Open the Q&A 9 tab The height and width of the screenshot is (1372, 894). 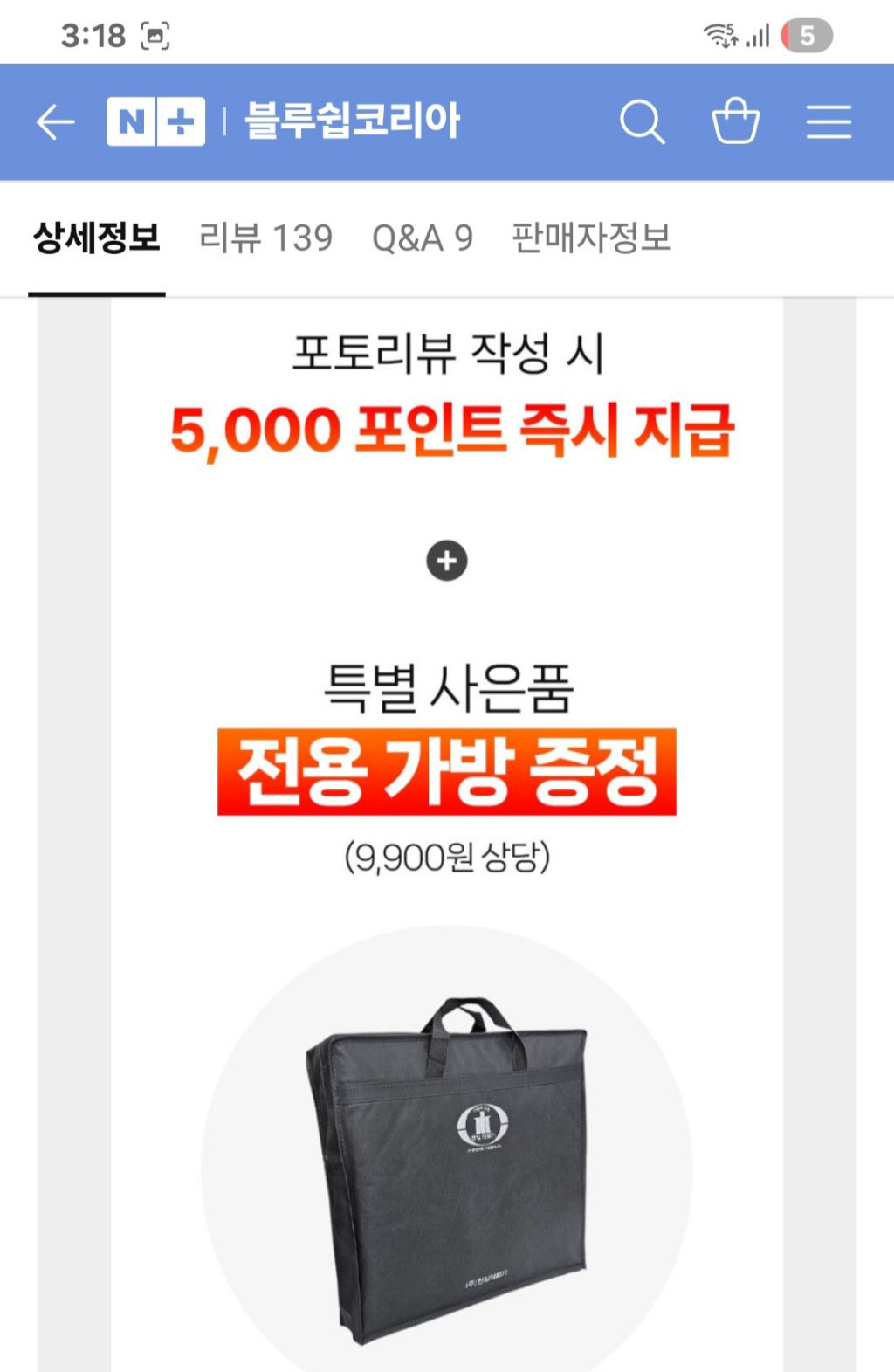point(423,238)
